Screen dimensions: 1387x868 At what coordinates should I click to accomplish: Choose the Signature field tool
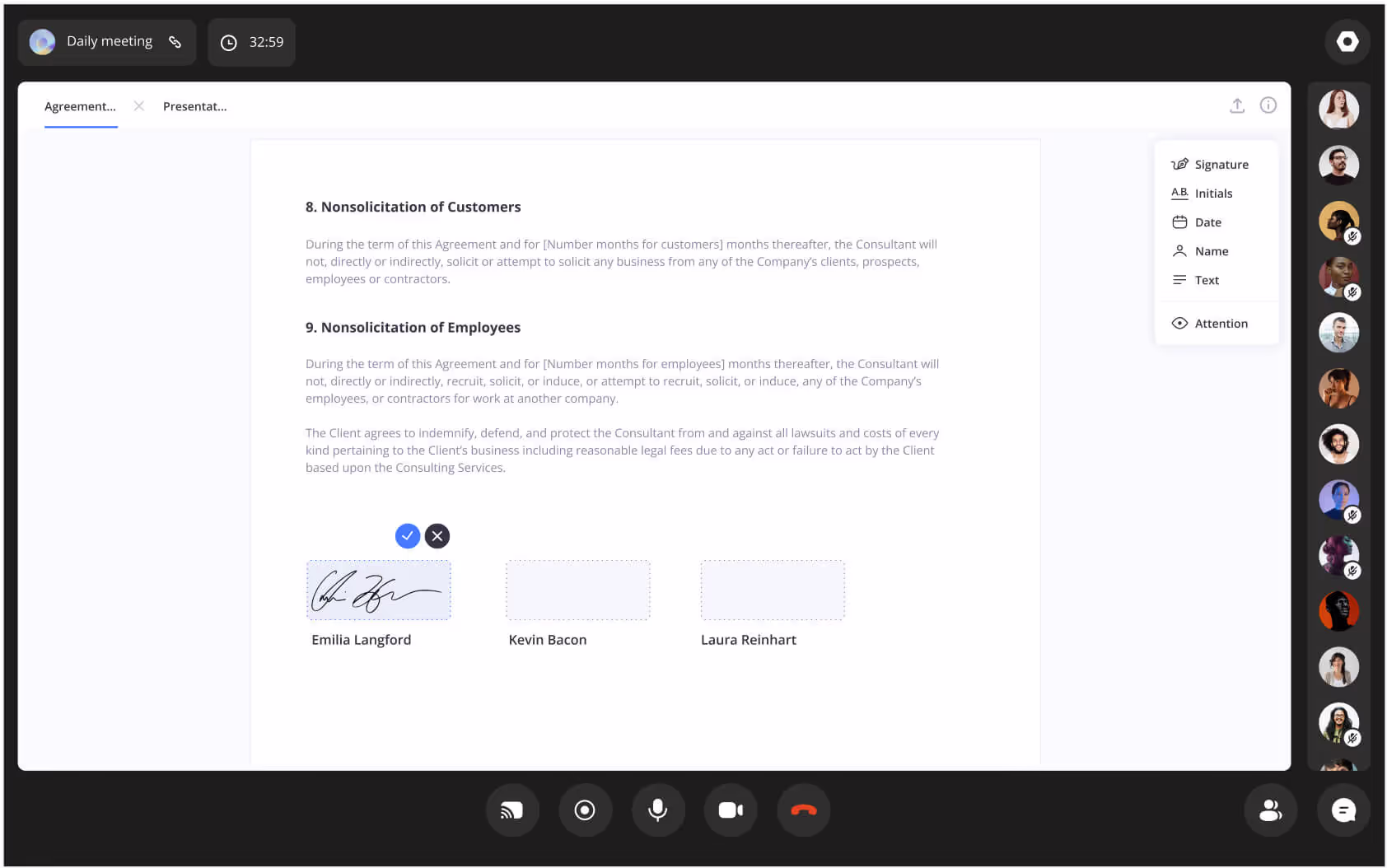click(x=1210, y=165)
